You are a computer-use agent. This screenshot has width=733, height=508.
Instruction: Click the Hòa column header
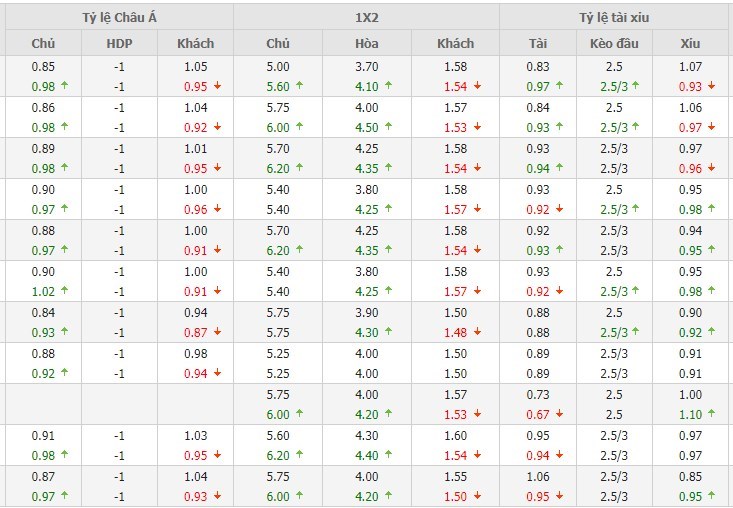(366, 43)
